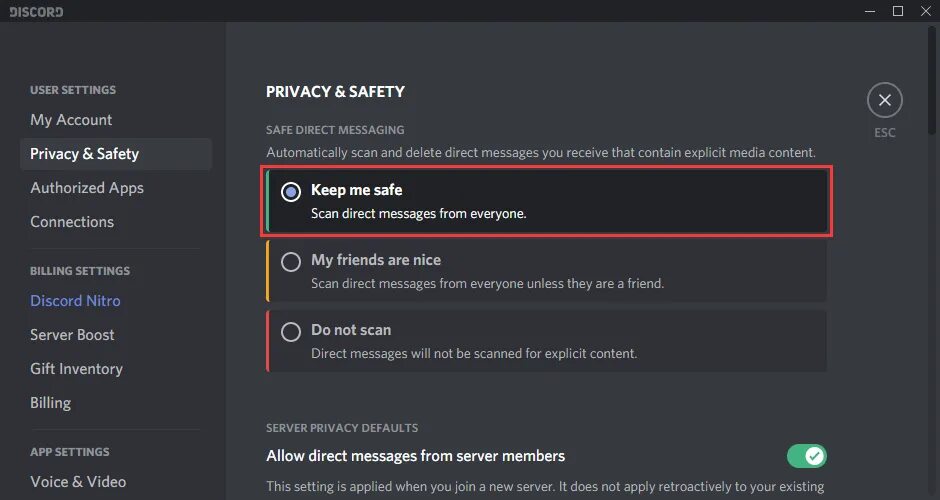The height and width of the screenshot is (500, 940).
Task: Open Privacy & Safety settings tab
Action: pos(84,154)
